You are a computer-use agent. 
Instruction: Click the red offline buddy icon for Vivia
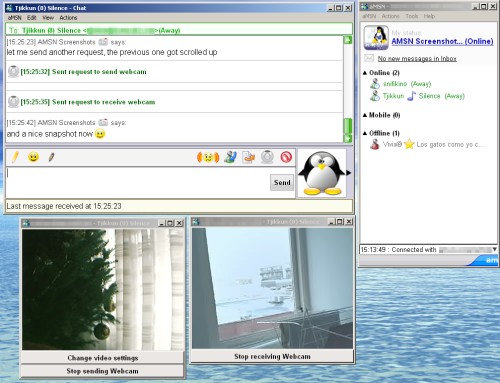375,144
